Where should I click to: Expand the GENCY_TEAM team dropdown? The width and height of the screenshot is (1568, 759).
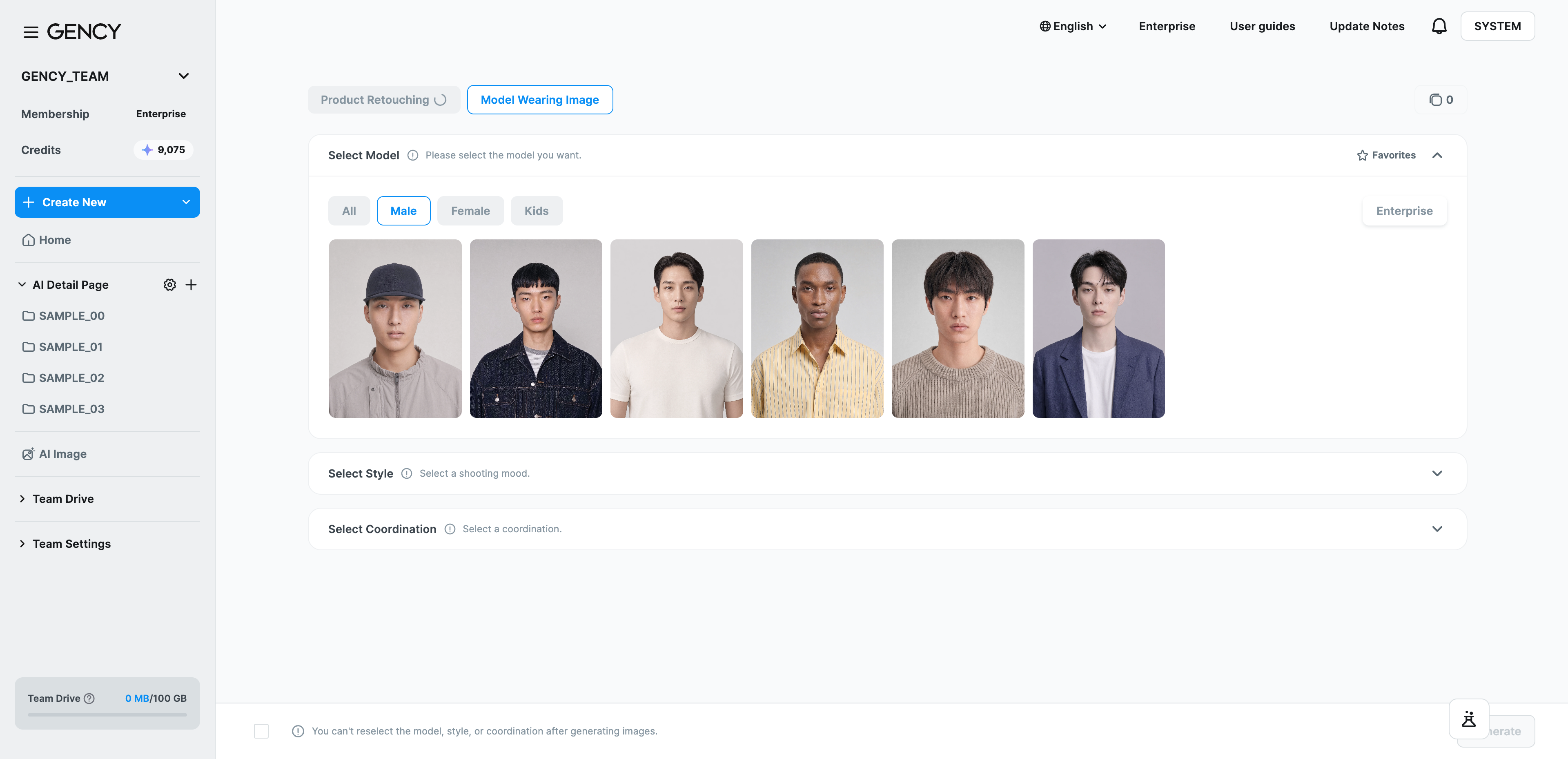183,76
